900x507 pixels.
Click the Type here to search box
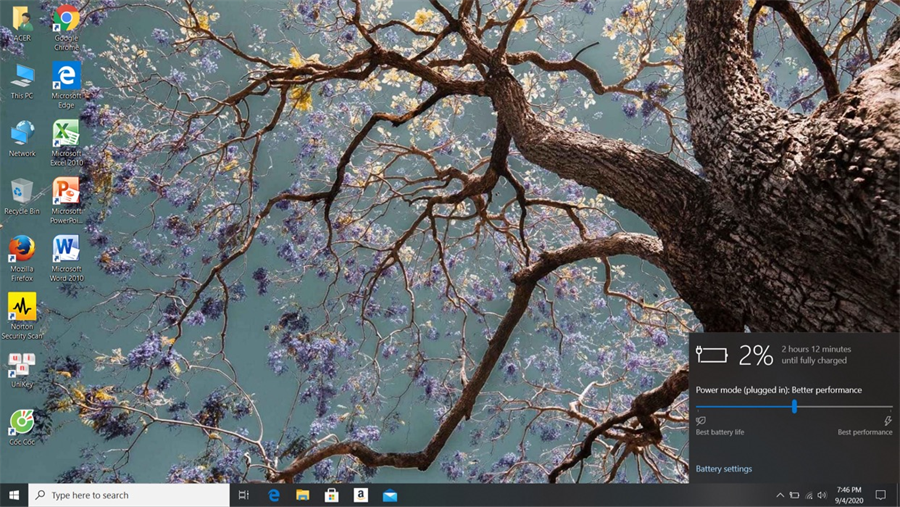coord(129,495)
